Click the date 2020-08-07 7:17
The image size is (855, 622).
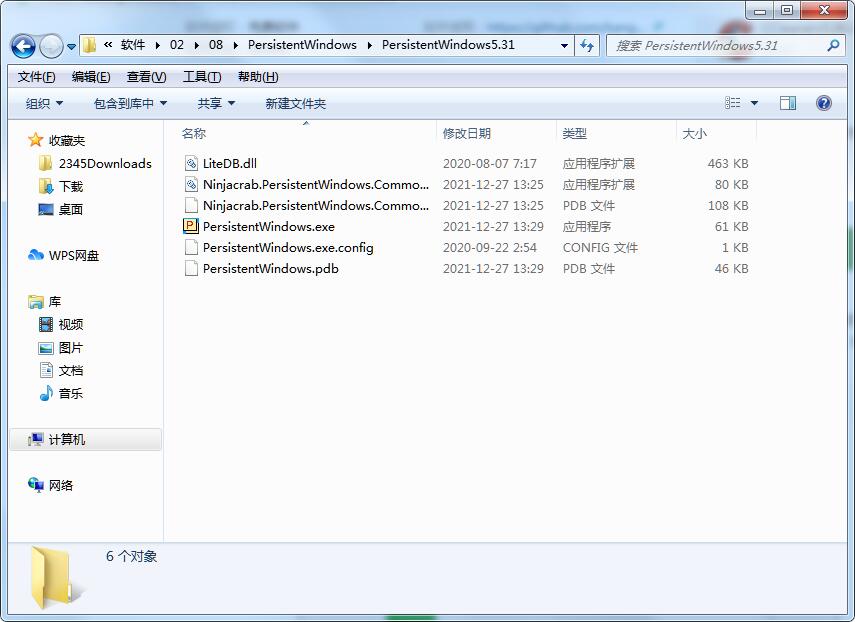tap(490, 164)
